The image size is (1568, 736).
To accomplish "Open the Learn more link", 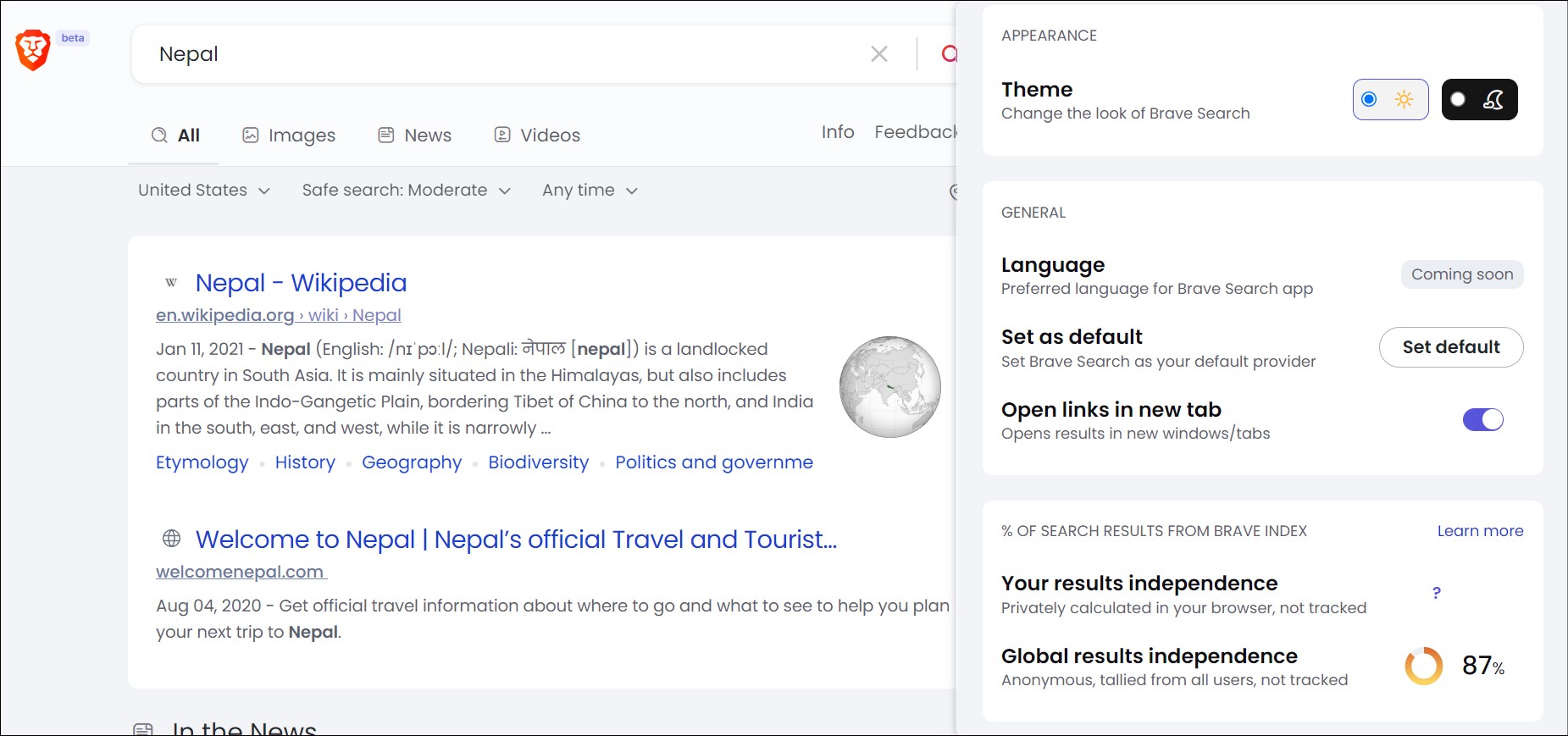I will (1480, 531).
